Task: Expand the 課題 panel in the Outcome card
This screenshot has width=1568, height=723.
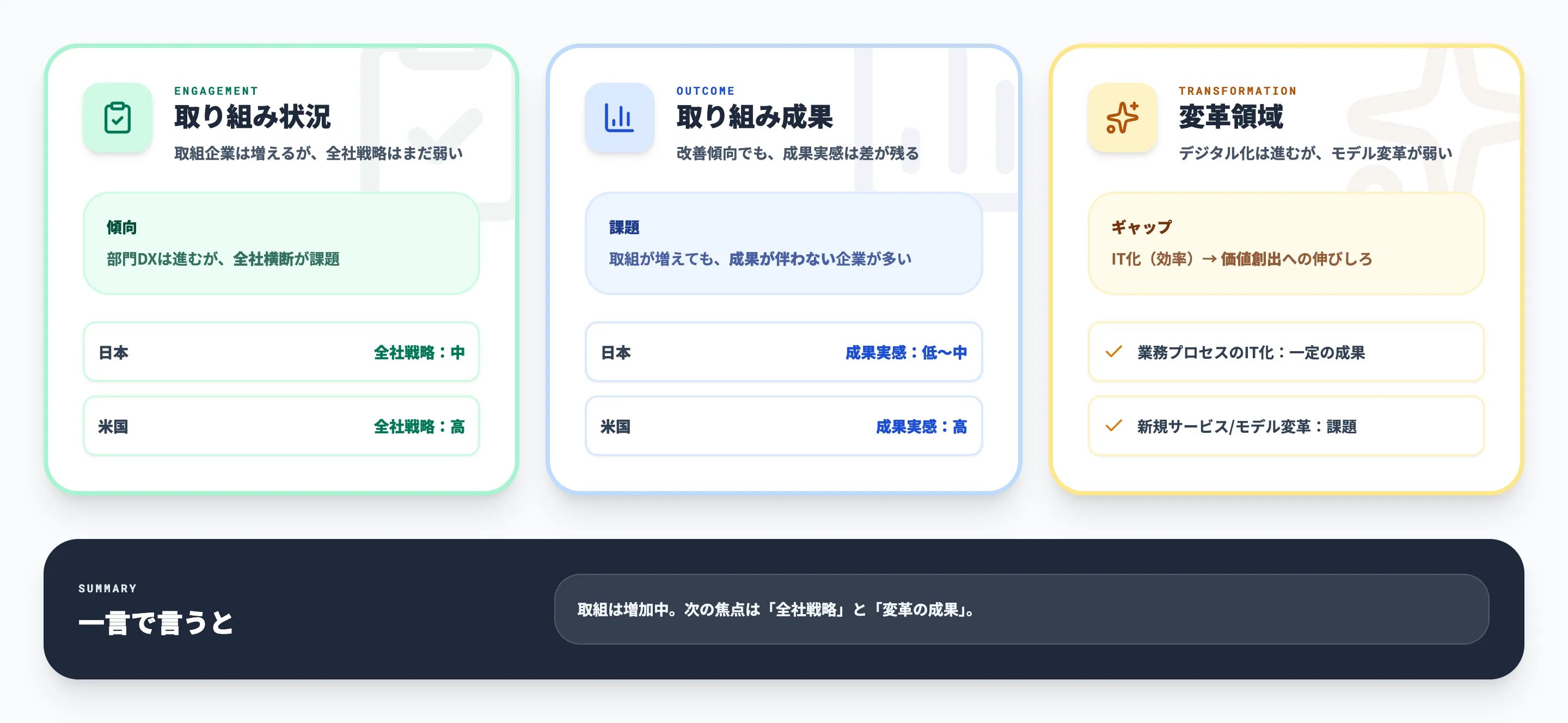Action: (x=783, y=243)
